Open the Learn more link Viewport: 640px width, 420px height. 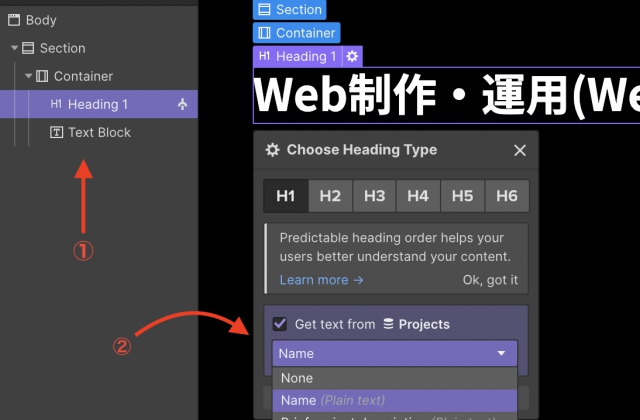coord(322,280)
